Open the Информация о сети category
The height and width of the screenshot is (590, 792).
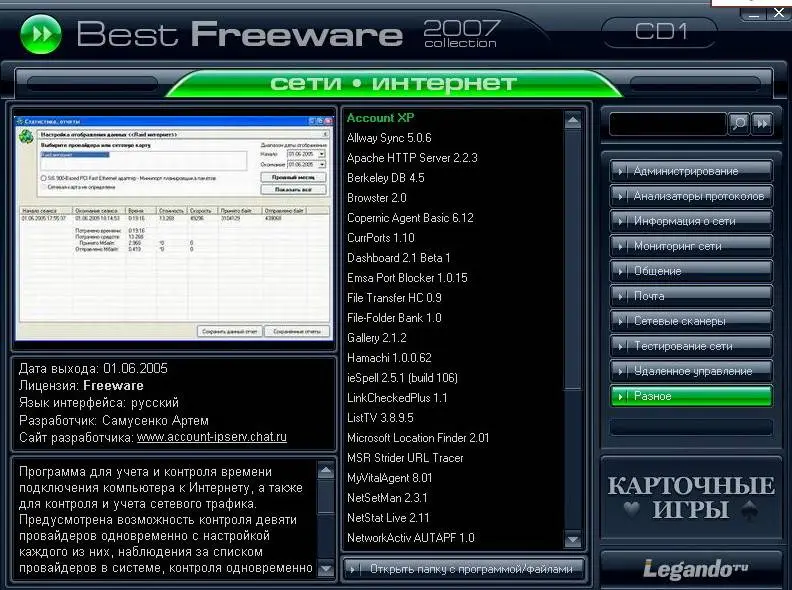[x=691, y=221]
